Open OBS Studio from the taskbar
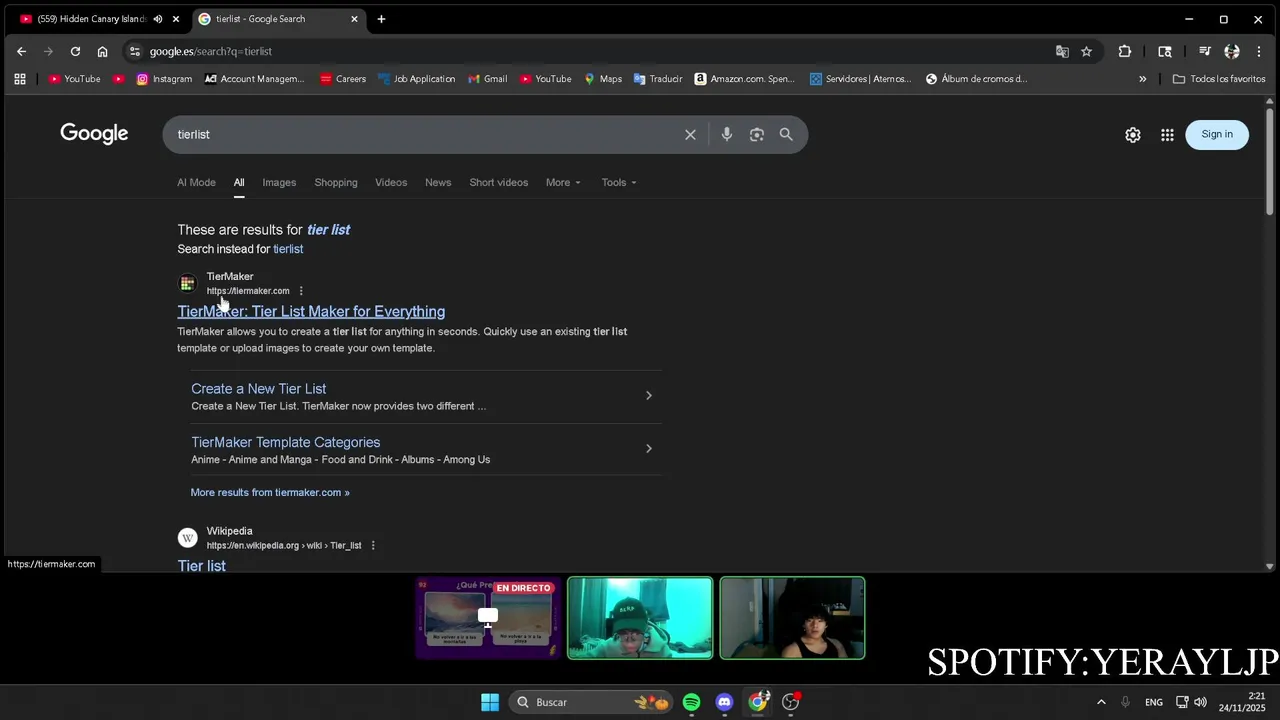The width and height of the screenshot is (1280, 720). point(790,702)
